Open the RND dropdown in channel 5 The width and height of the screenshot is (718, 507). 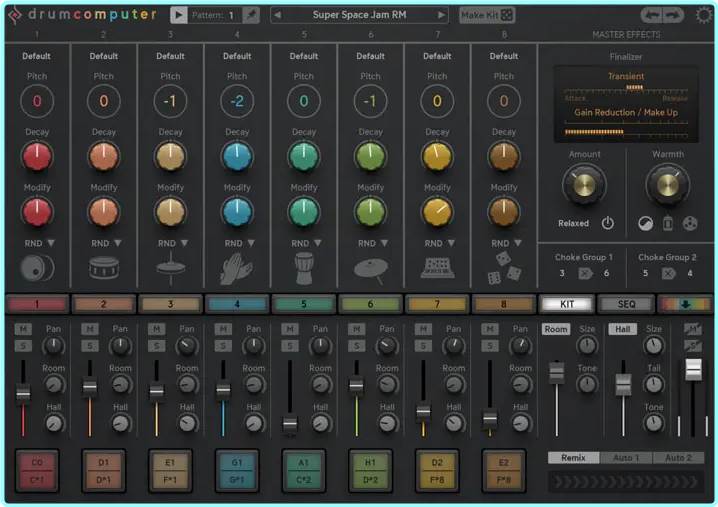point(306,243)
